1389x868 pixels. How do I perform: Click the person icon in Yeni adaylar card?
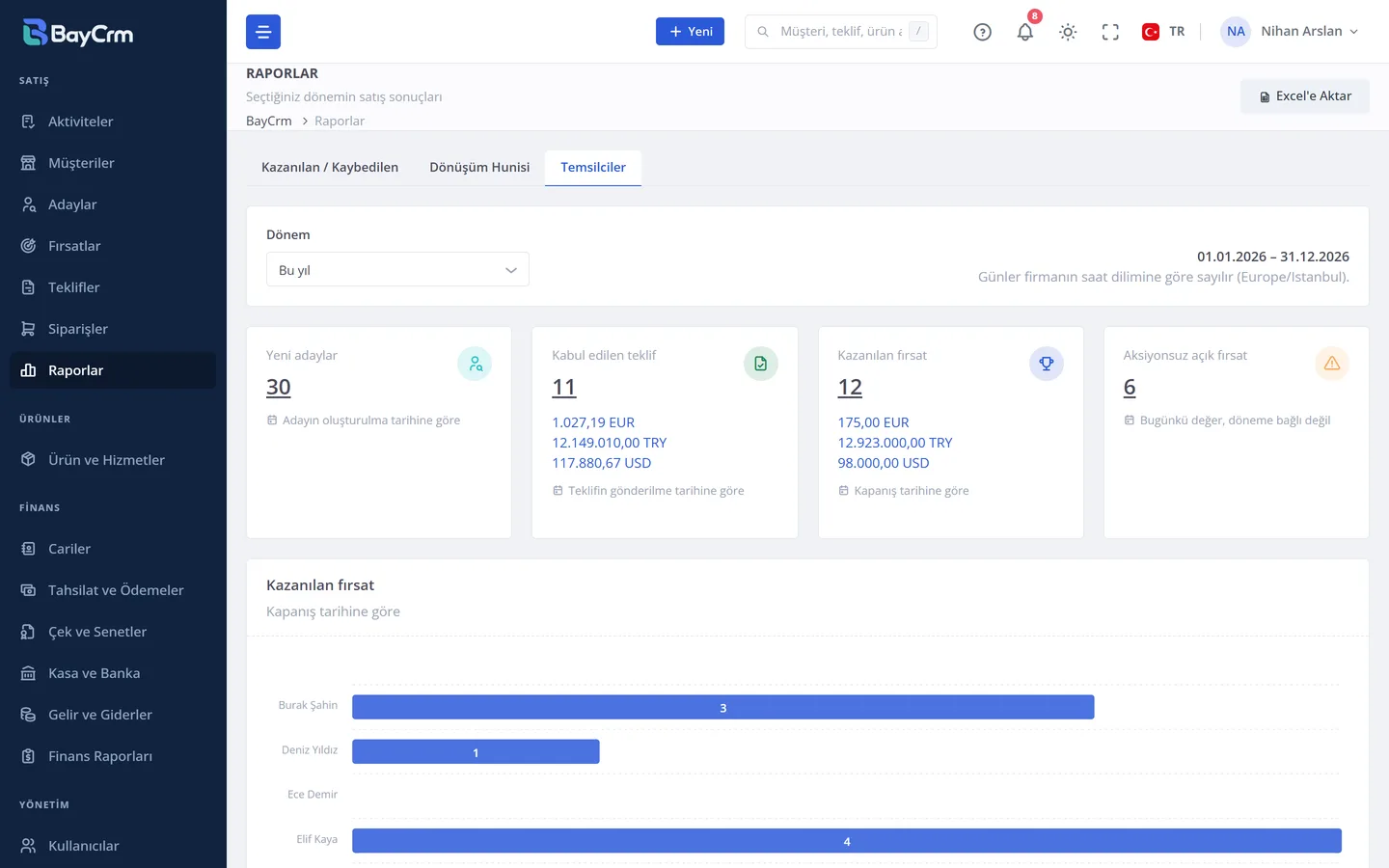475,364
